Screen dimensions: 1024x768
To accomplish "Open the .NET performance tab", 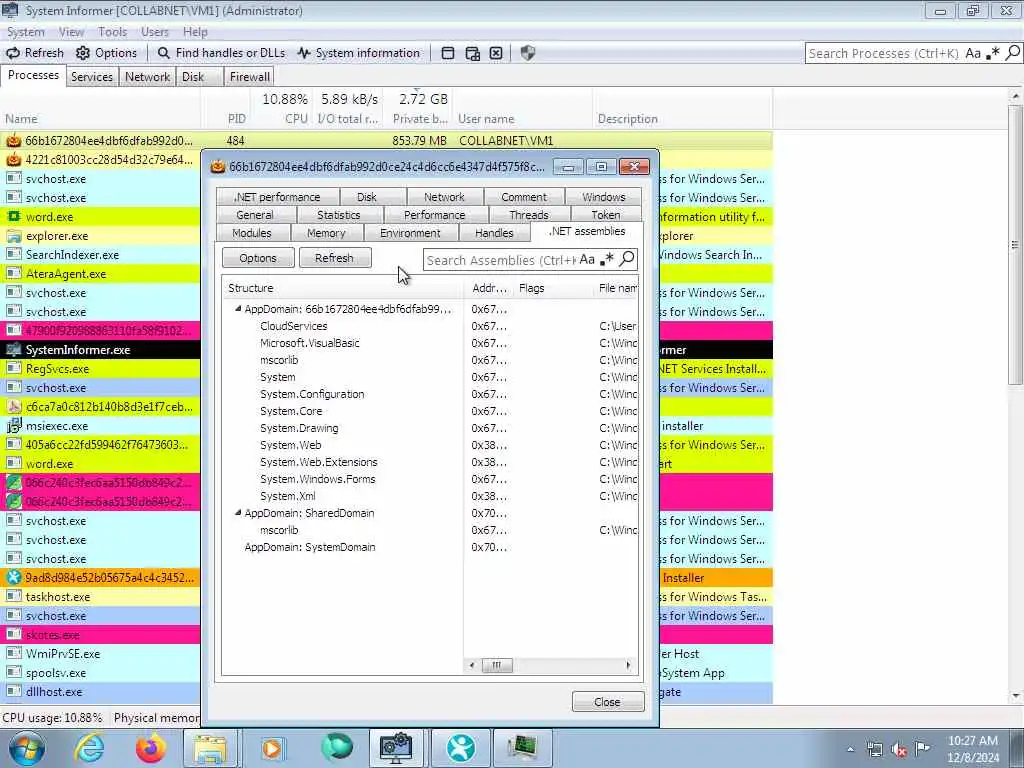I will click(x=278, y=197).
